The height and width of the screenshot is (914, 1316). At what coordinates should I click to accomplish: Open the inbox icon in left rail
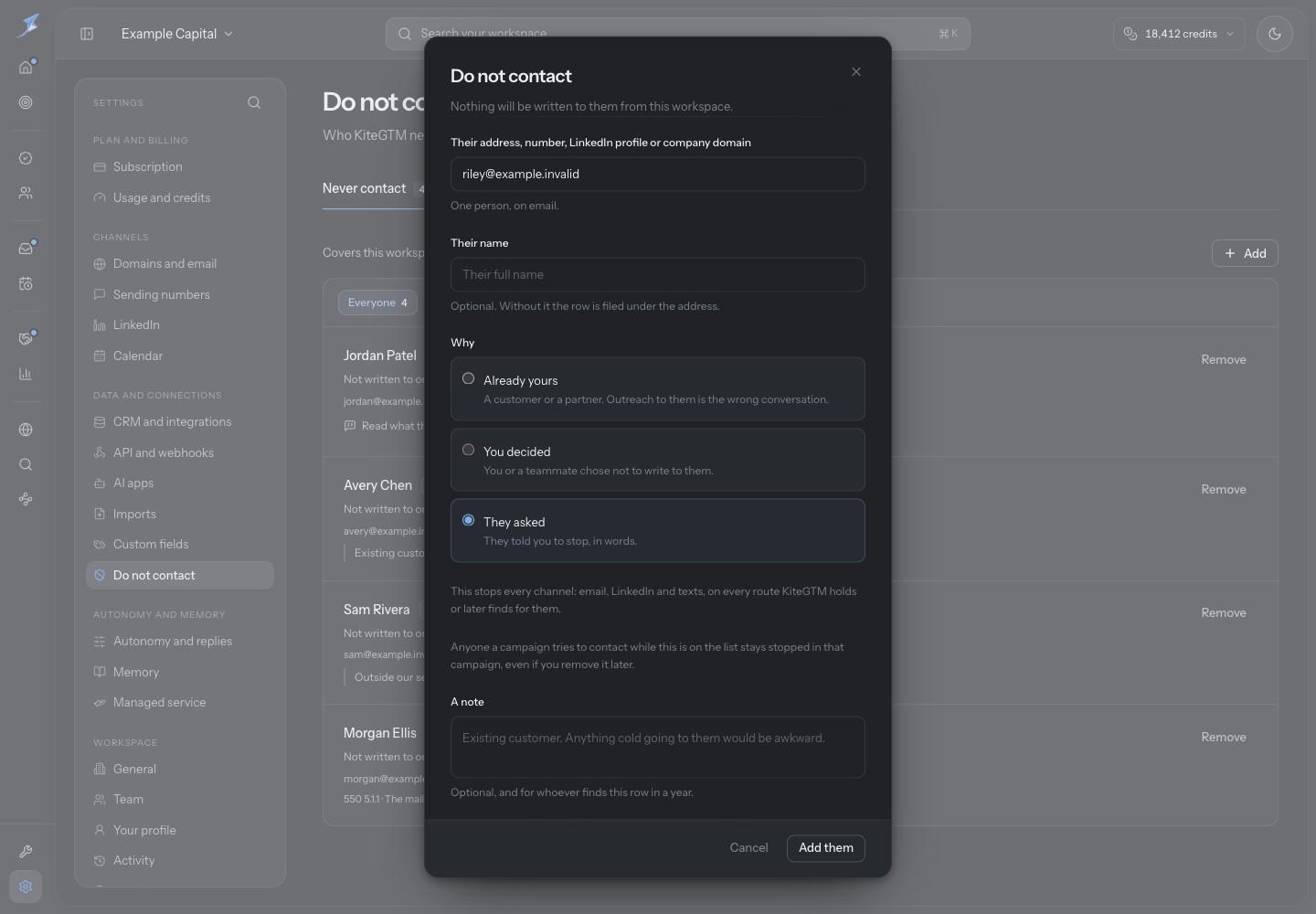26,249
